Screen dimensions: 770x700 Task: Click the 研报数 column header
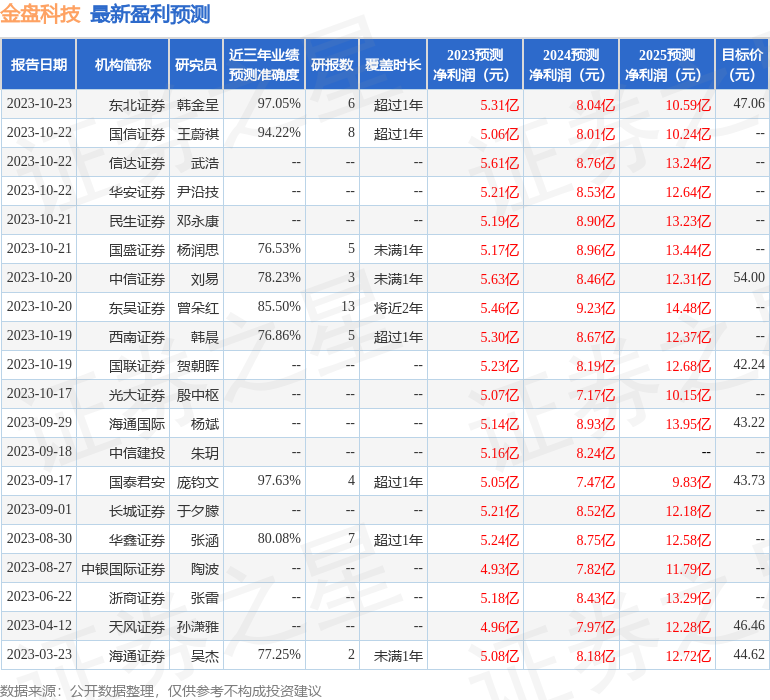pos(332,64)
